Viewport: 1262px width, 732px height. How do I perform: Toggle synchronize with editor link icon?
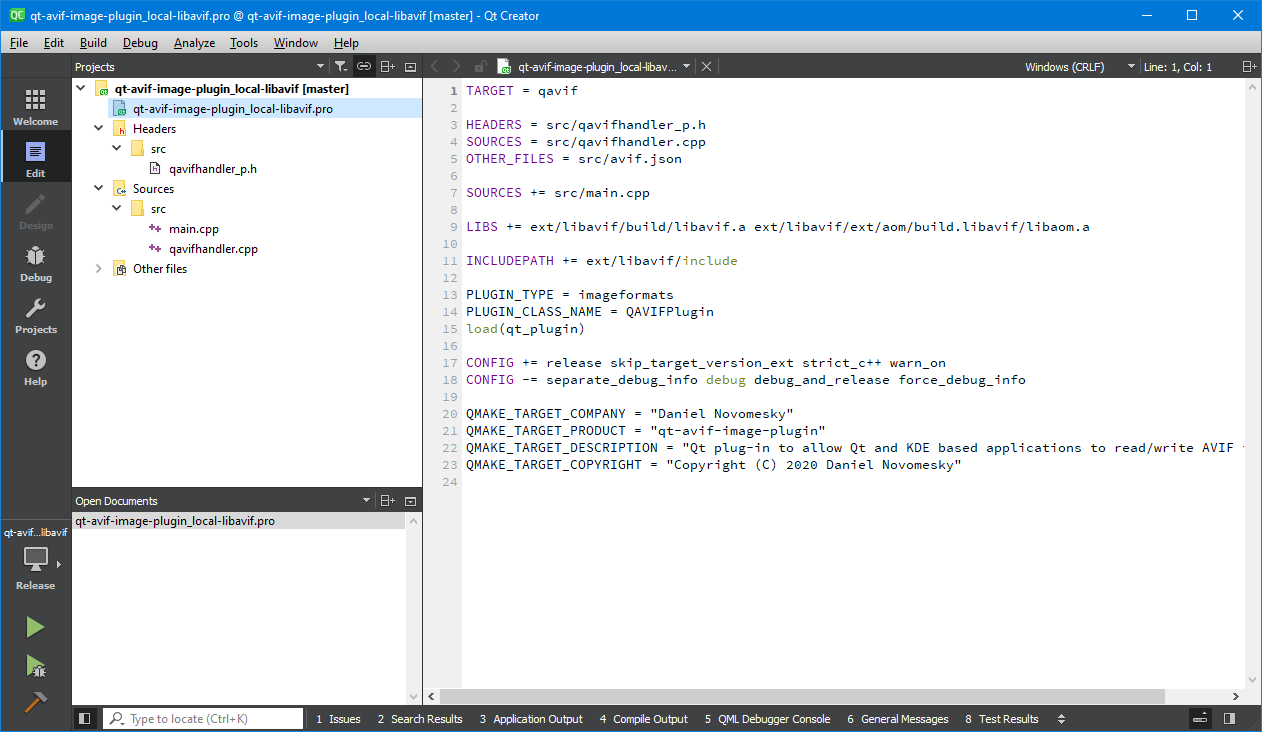coord(364,66)
